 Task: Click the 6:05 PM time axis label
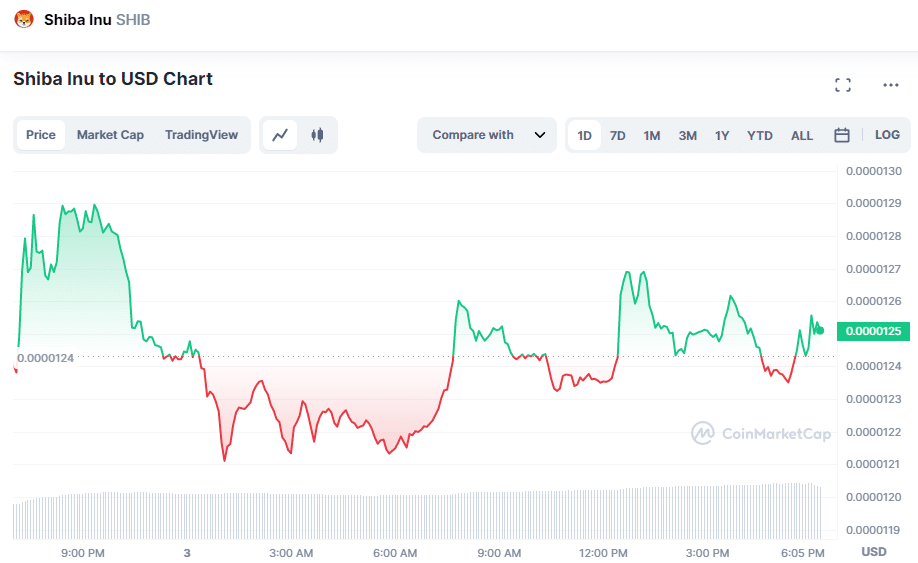pyautogui.click(x=803, y=553)
